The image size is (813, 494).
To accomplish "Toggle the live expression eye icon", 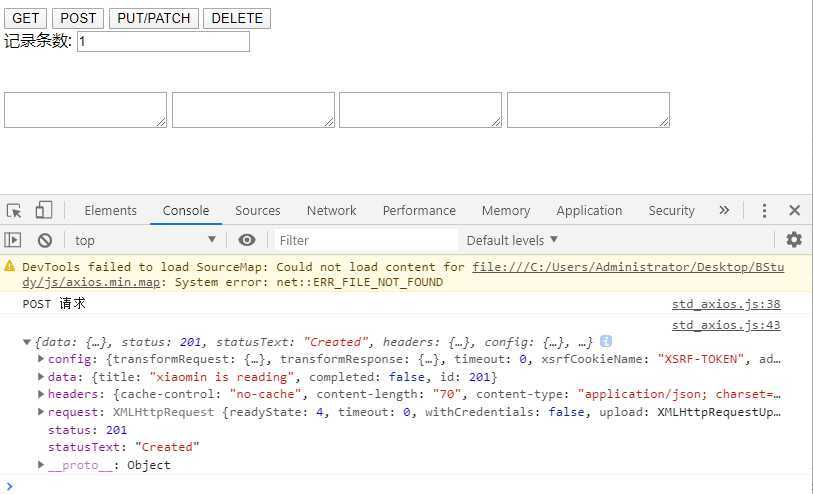I will (x=247, y=240).
